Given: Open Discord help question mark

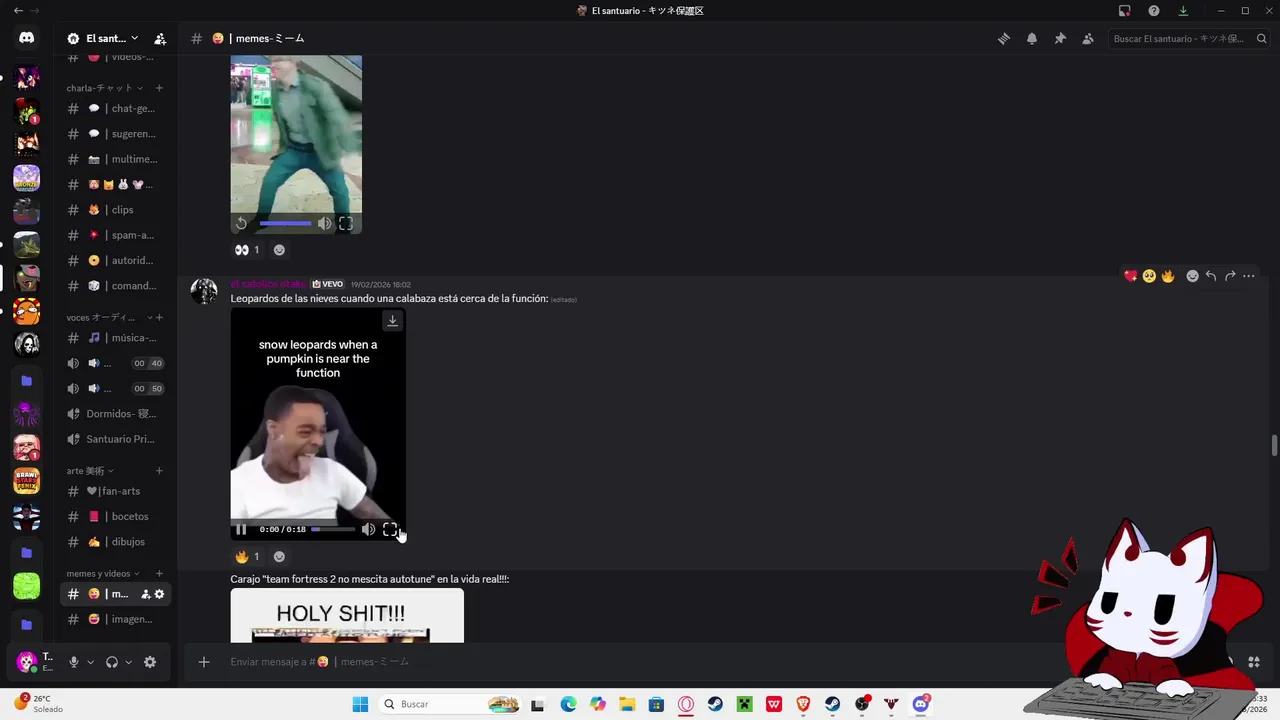Looking at the screenshot, I should (1154, 11).
